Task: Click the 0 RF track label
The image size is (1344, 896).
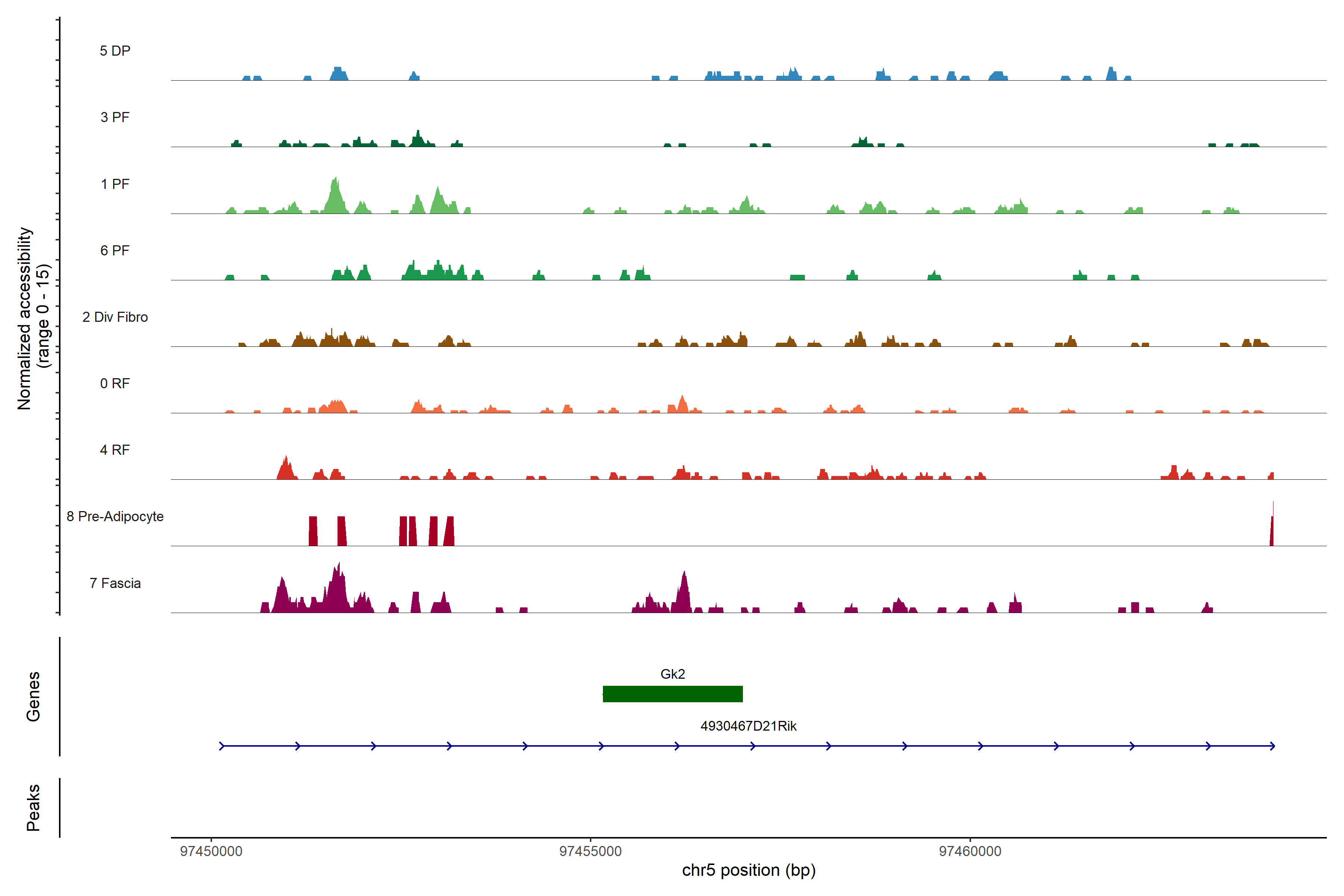Action: pyautogui.click(x=115, y=383)
